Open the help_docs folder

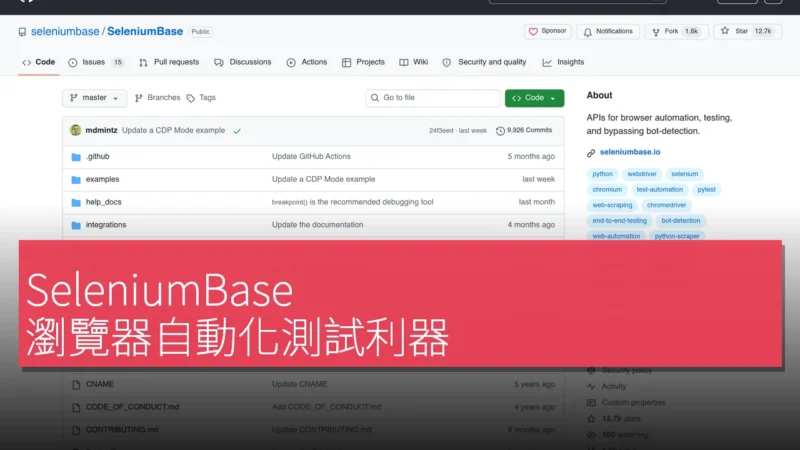click(x=104, y=202)
